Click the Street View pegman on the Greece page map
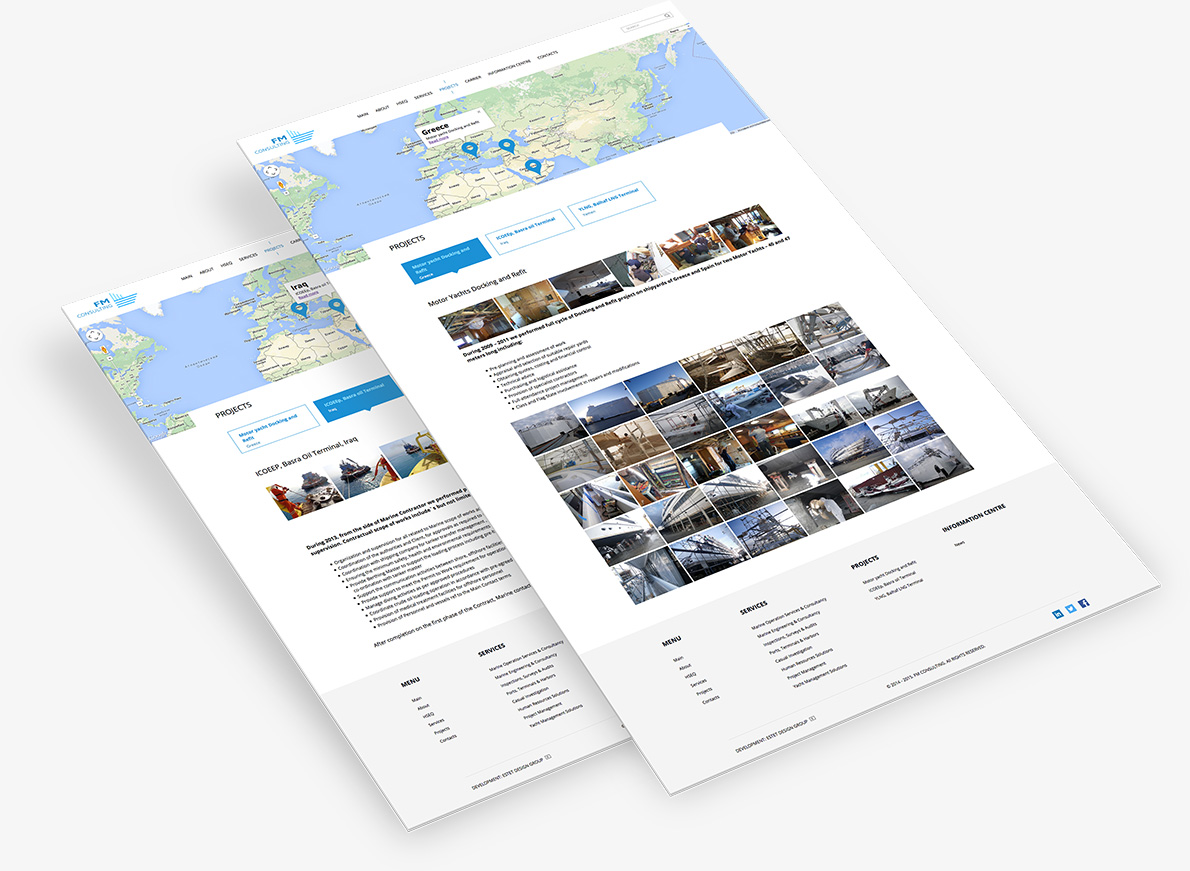The image size is (1190, 871). coord(282,184)
